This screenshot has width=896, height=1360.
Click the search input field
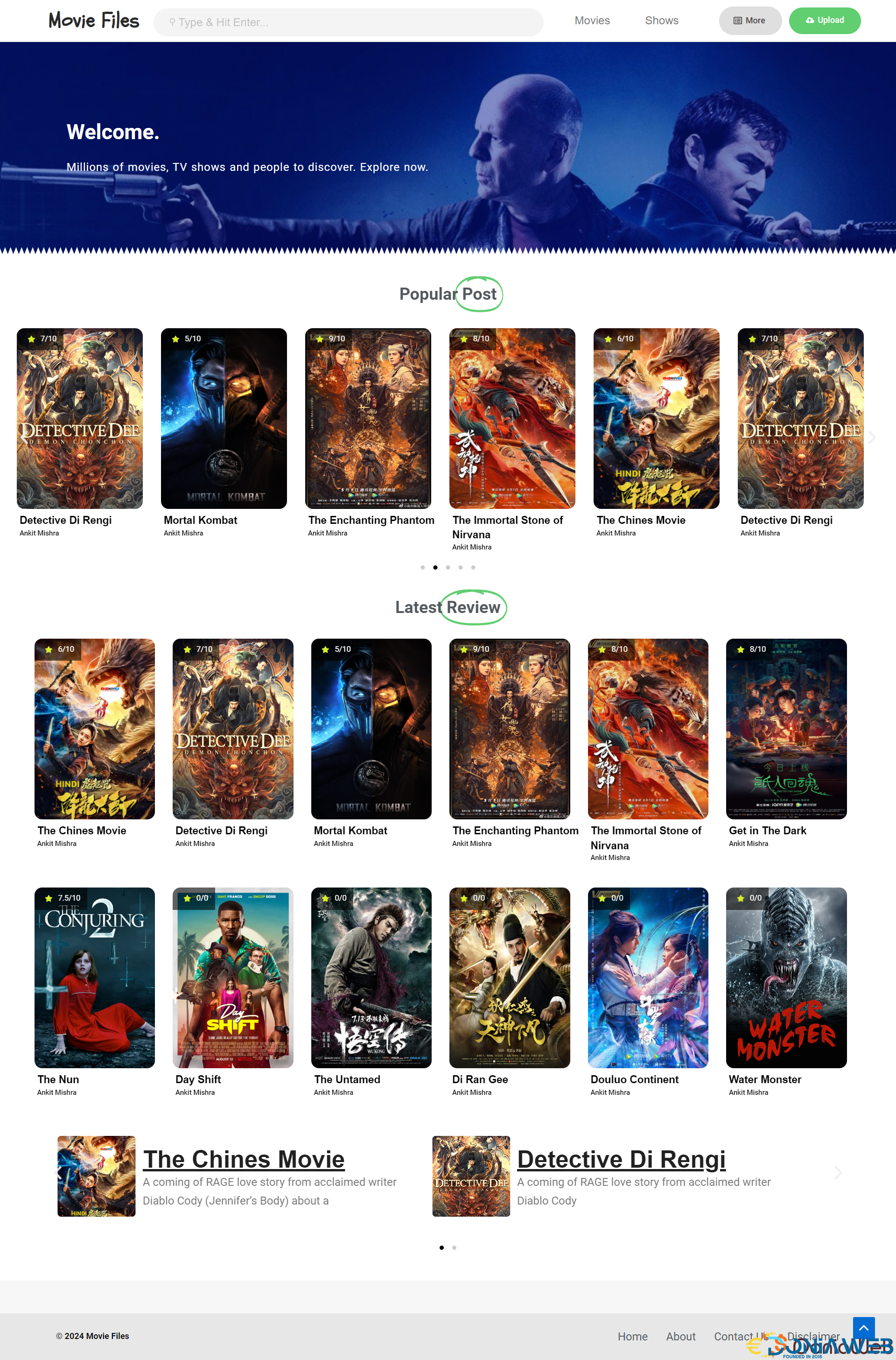[348, 21]
